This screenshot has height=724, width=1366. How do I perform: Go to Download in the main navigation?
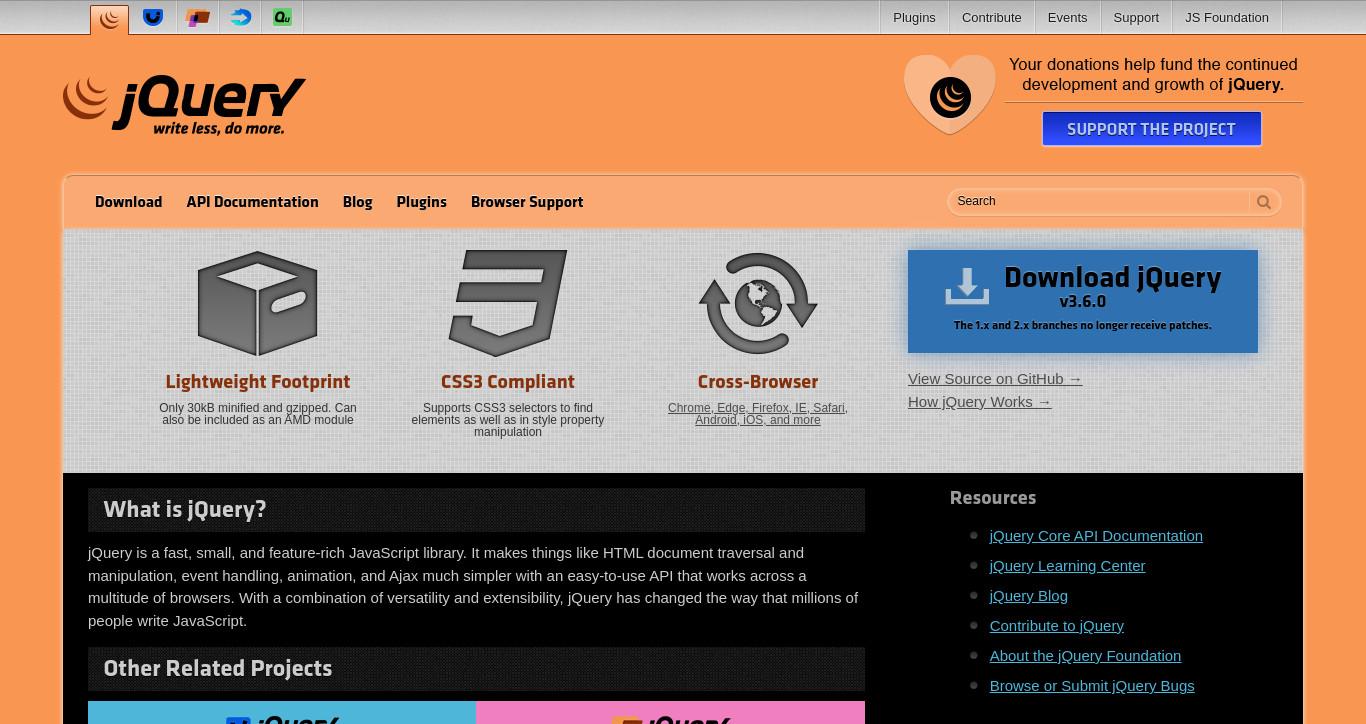tap(128, 202)
